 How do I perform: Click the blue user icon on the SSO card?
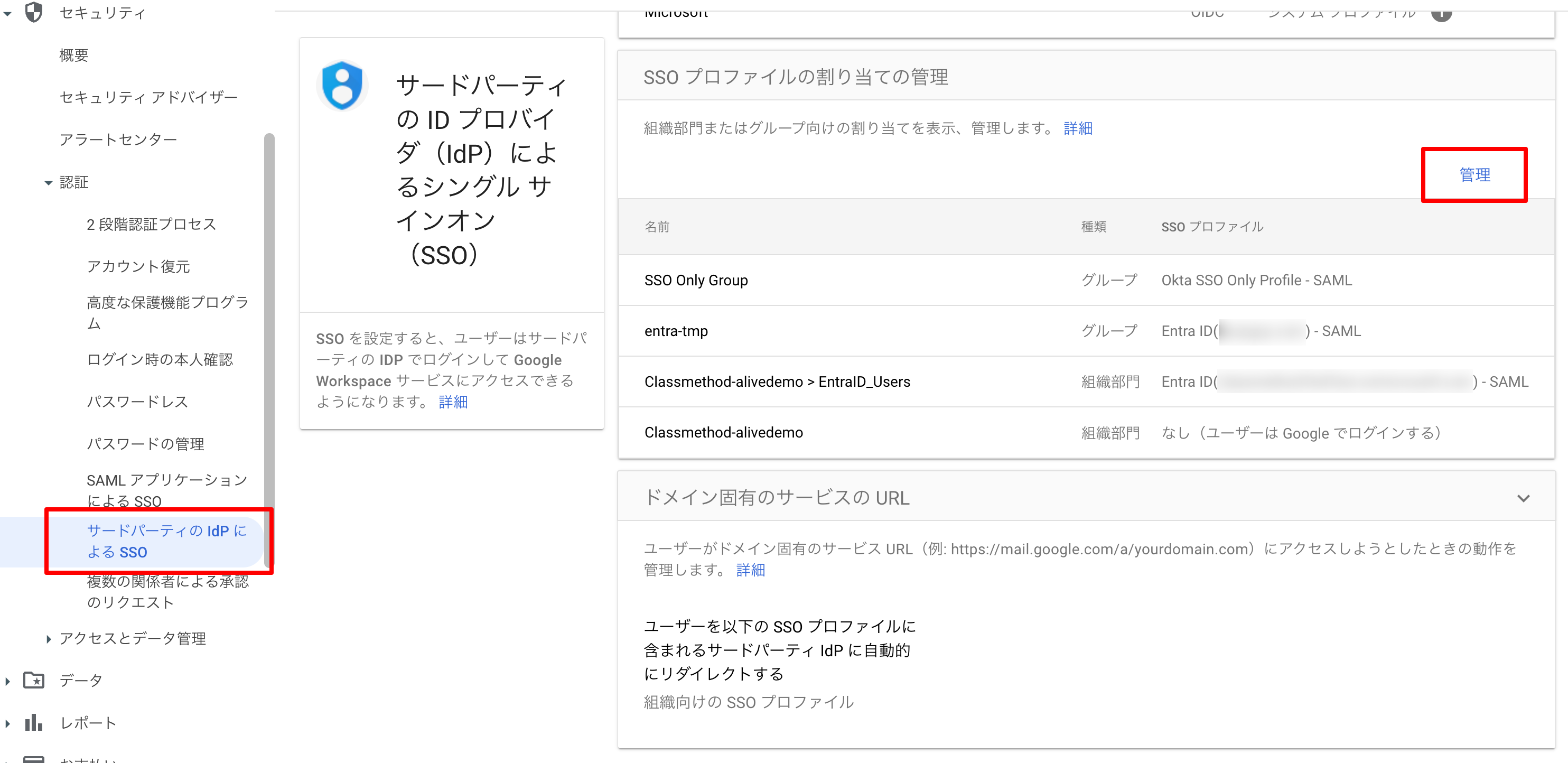point(342,85)
